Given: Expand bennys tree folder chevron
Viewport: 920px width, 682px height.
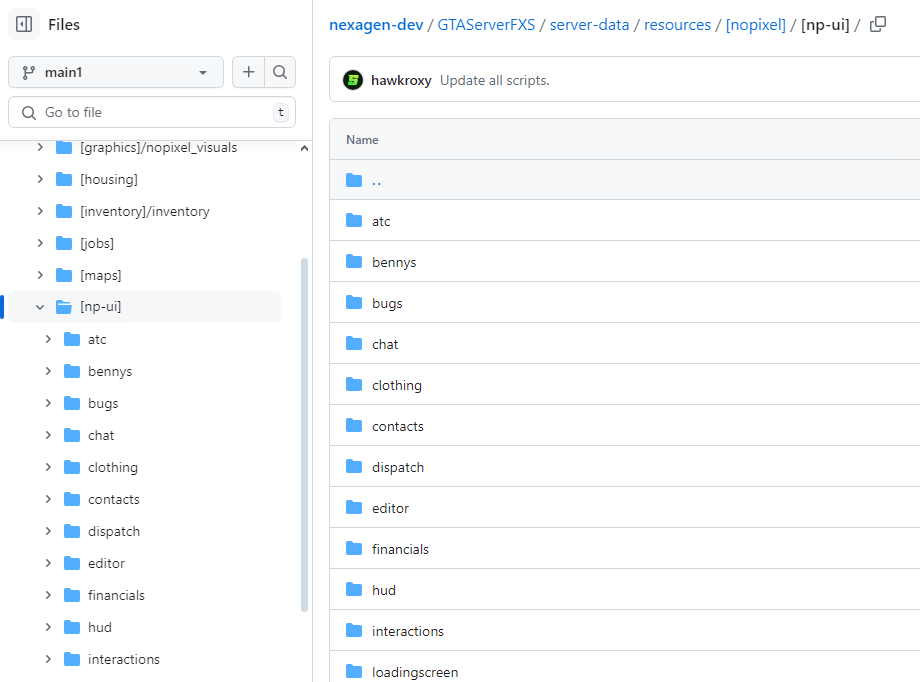Looking at the screenshot, I should pyautogui.click(x=48, y=371).
